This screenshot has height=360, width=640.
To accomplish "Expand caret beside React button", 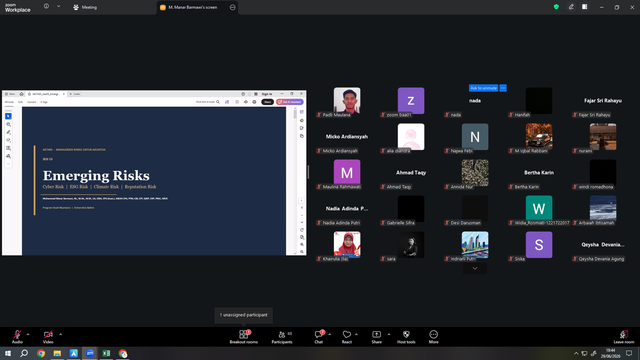I will pos(356,334).
